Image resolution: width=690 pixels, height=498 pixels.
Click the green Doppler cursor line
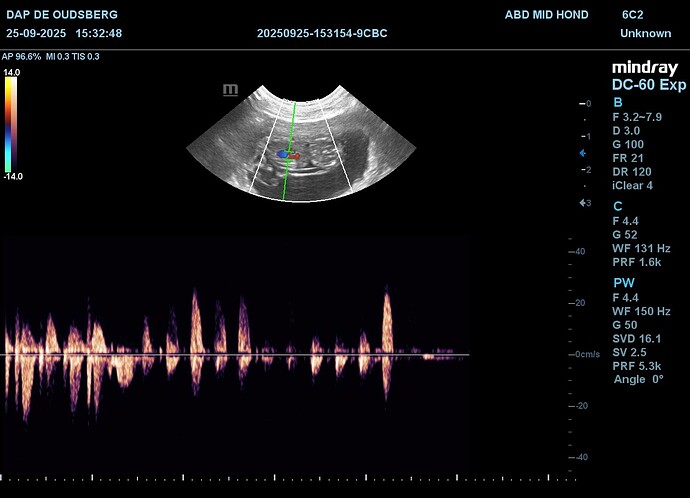click(289, 150)
